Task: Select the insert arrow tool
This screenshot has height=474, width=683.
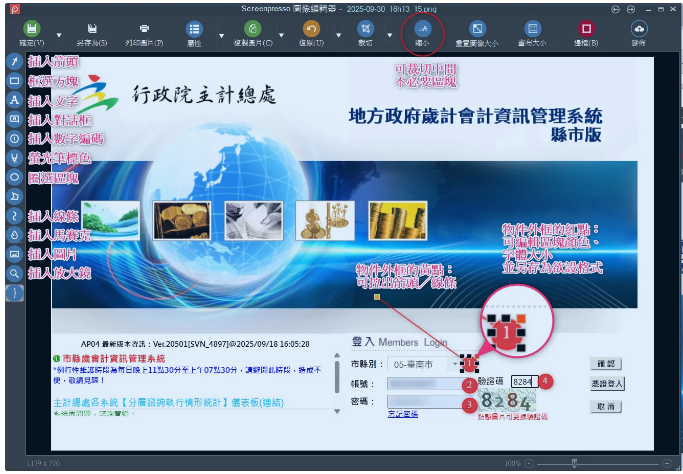Action: click(x=14, y=61)
